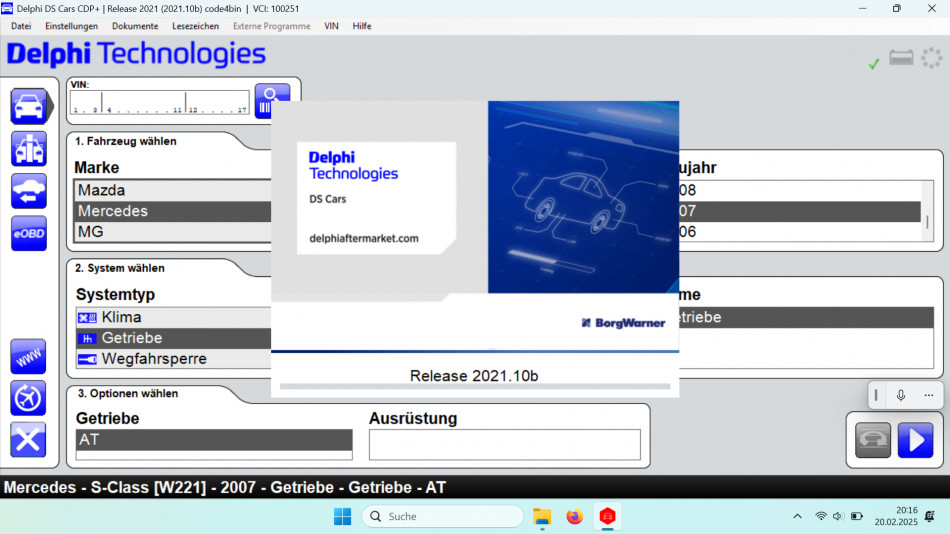950x534 pixels.
Task: Open the vehicle history car-arrow icon
Action: [x=28, y=191]
